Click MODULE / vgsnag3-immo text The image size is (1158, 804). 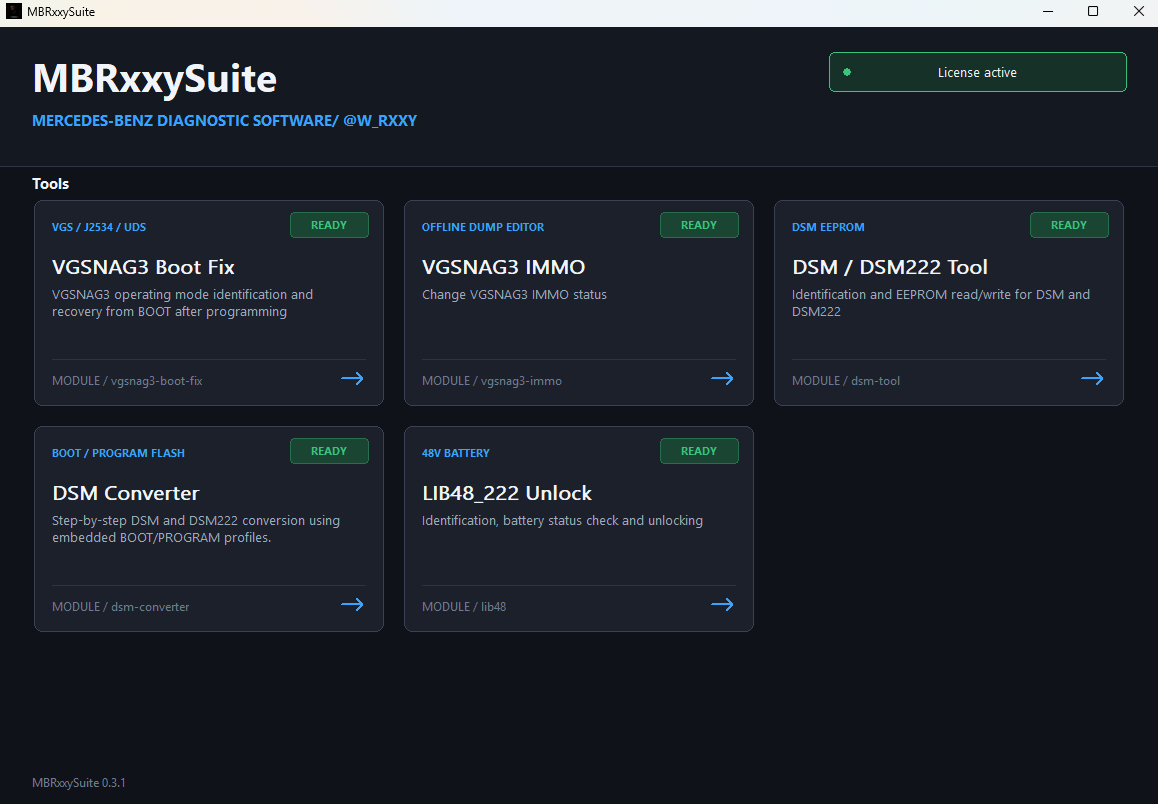coord(492,381)
